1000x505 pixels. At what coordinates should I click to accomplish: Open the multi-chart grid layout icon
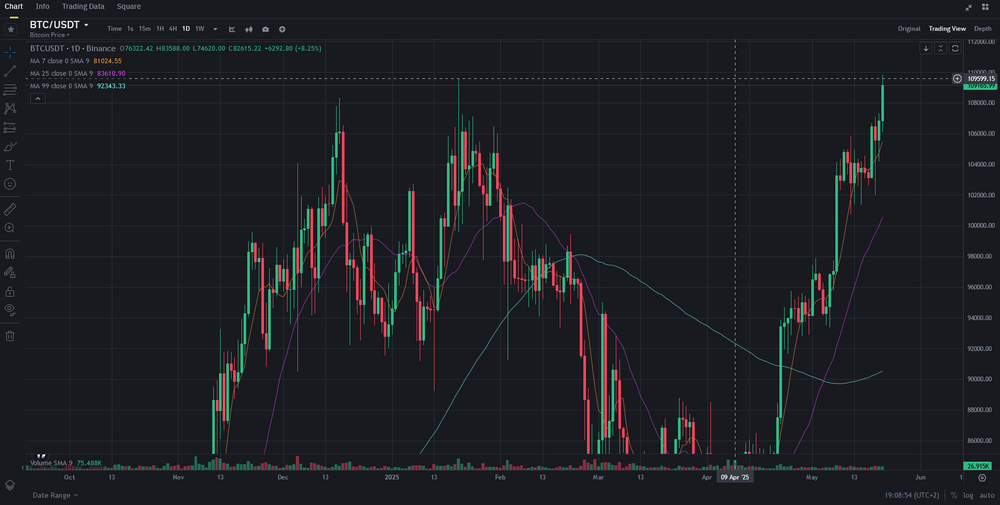coord(985,7)
